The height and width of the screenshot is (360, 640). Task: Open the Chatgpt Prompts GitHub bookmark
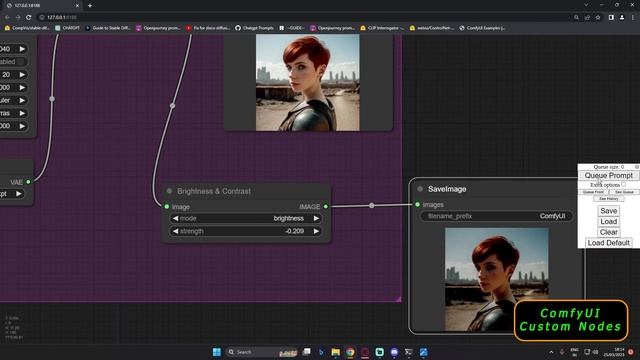coord(254,28)
